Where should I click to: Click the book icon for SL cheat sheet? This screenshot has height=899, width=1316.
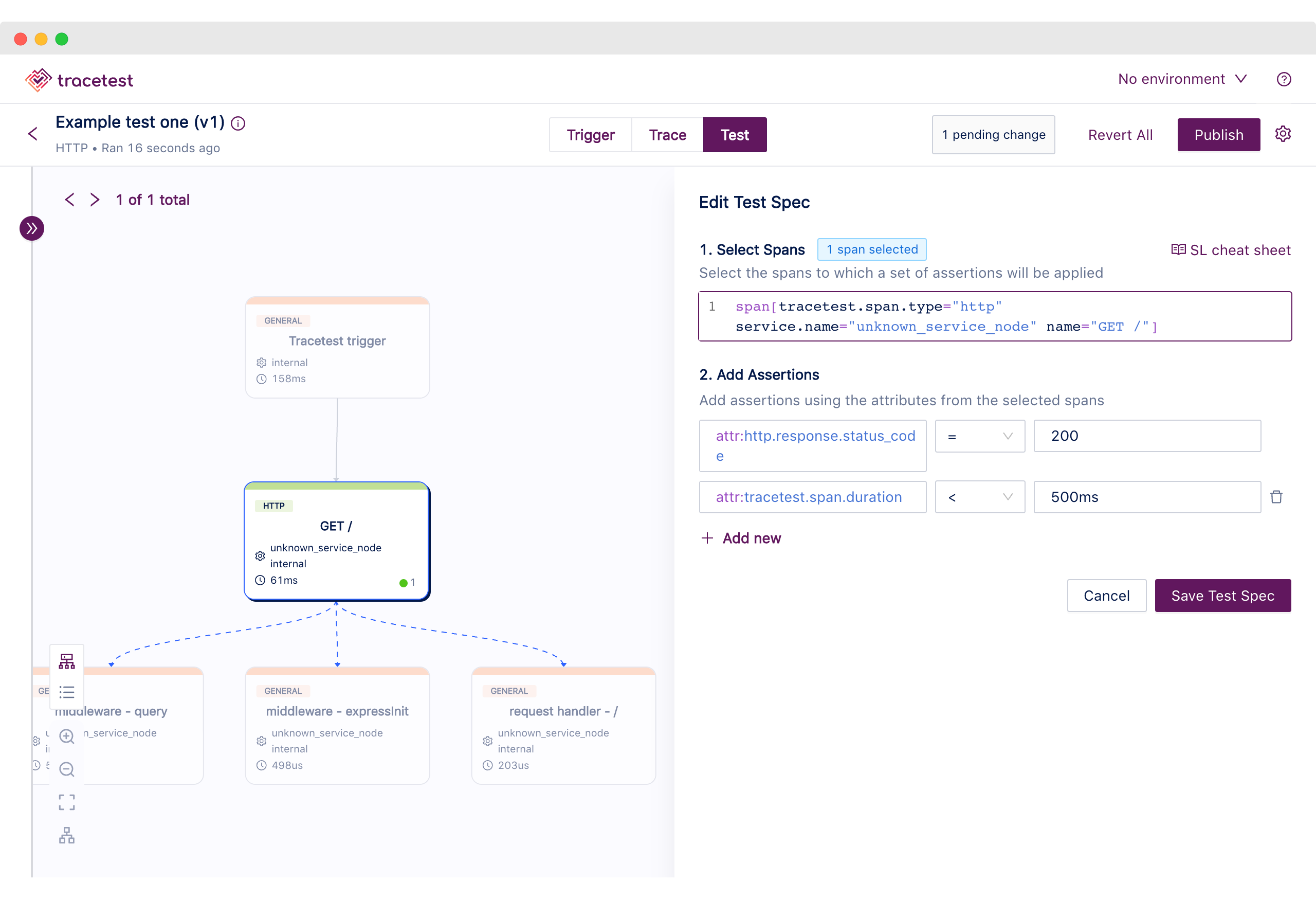(1178, 250)
